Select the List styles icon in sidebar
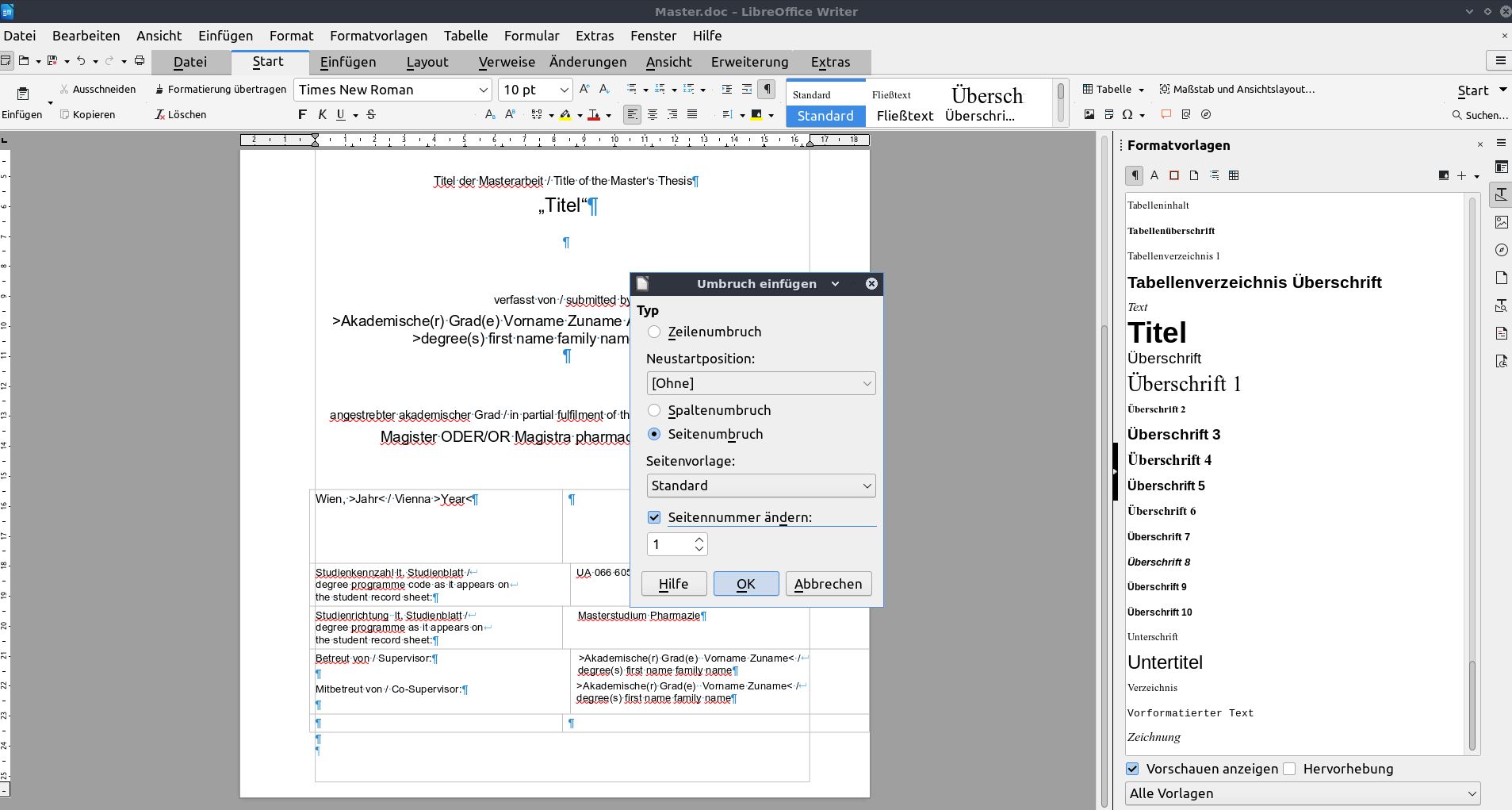The image size is (1512, 810). point(1214,175)
